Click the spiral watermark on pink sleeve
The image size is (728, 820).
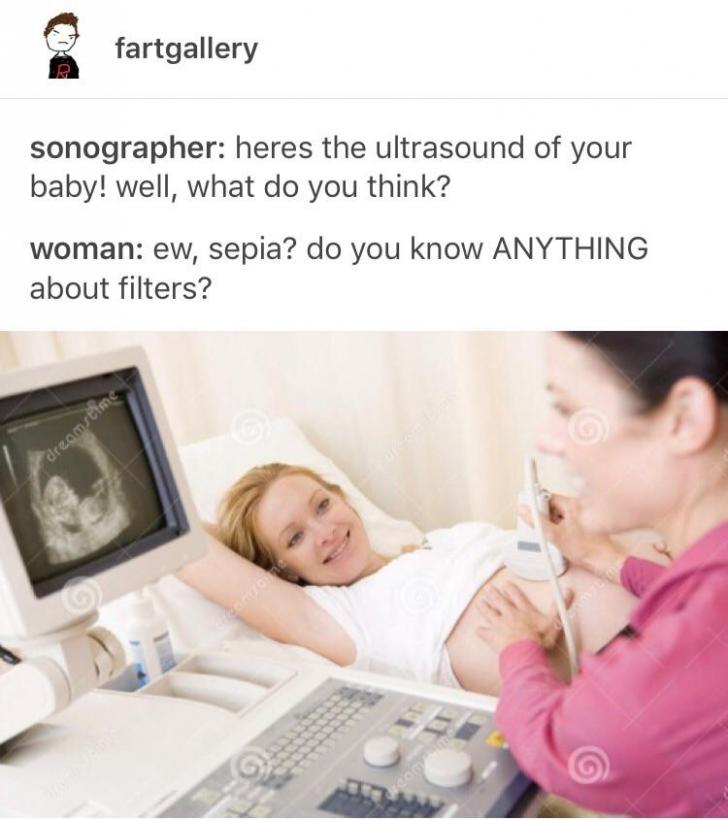[x=591, y=766]
